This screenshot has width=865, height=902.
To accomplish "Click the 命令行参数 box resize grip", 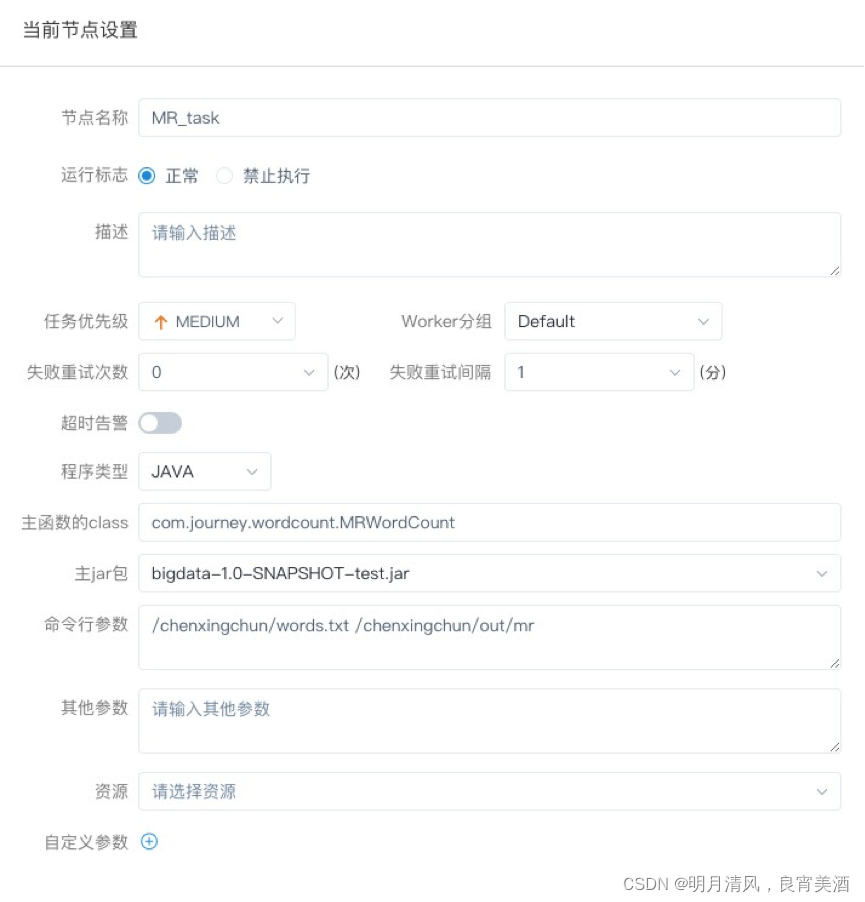I will pyautogui.click(x=835, y=663).
